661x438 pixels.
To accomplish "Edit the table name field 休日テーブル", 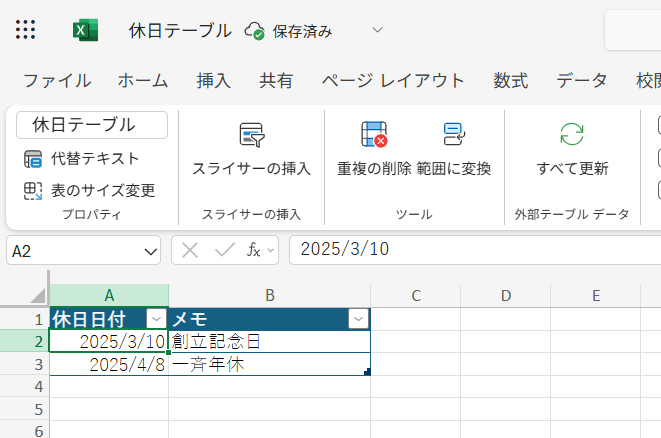I will tap(92, 125).
